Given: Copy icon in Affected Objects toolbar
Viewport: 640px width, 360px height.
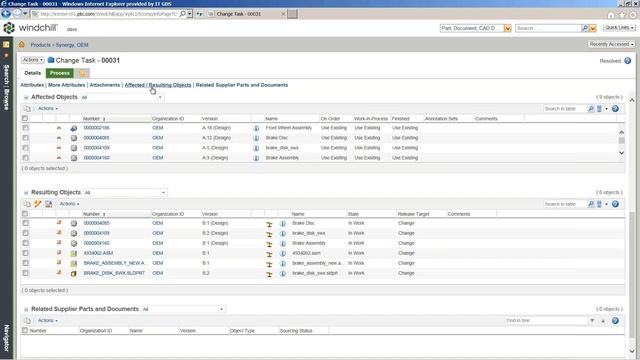Looking at the screenshot, I should (x=27, y=109).
